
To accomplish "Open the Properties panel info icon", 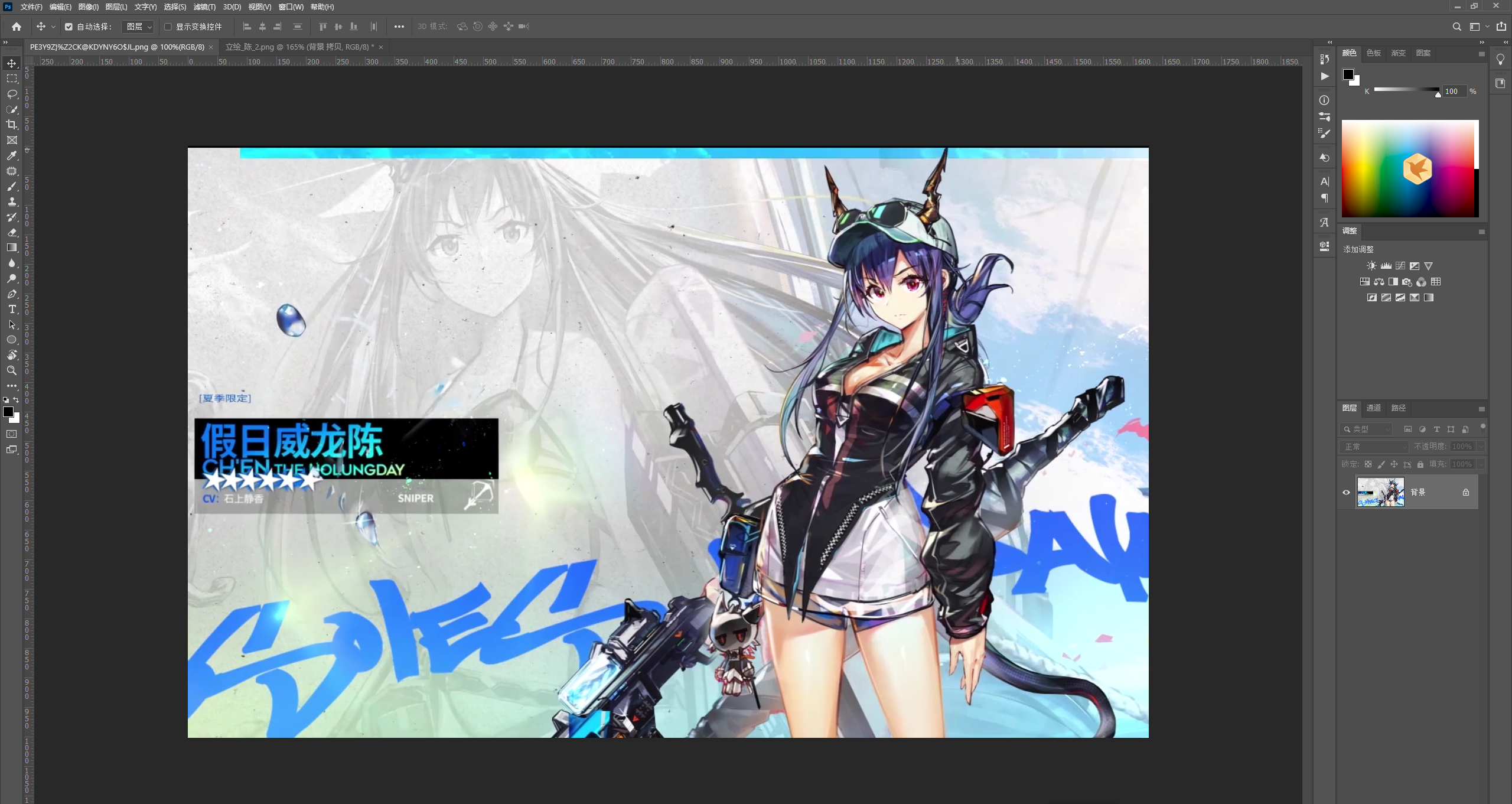I will (x=1324, y=100).
